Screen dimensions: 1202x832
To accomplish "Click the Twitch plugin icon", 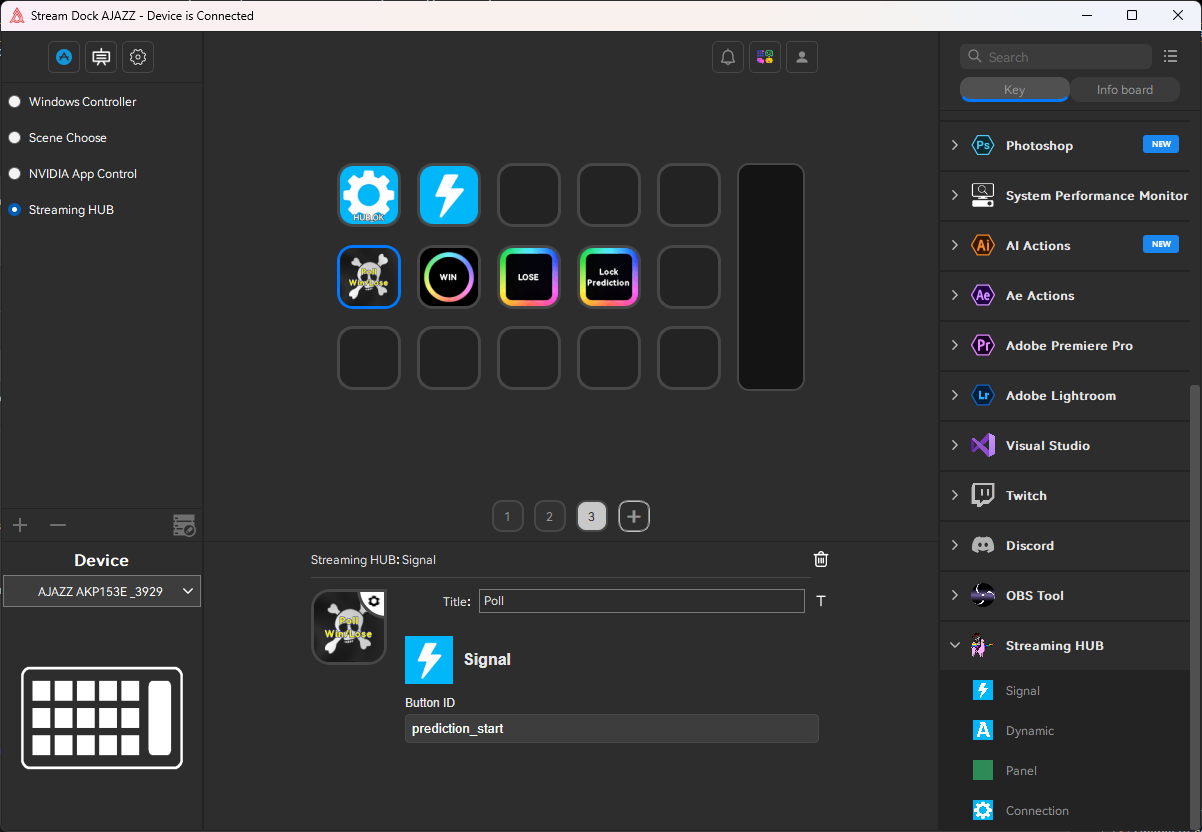I will click(983, 495).
